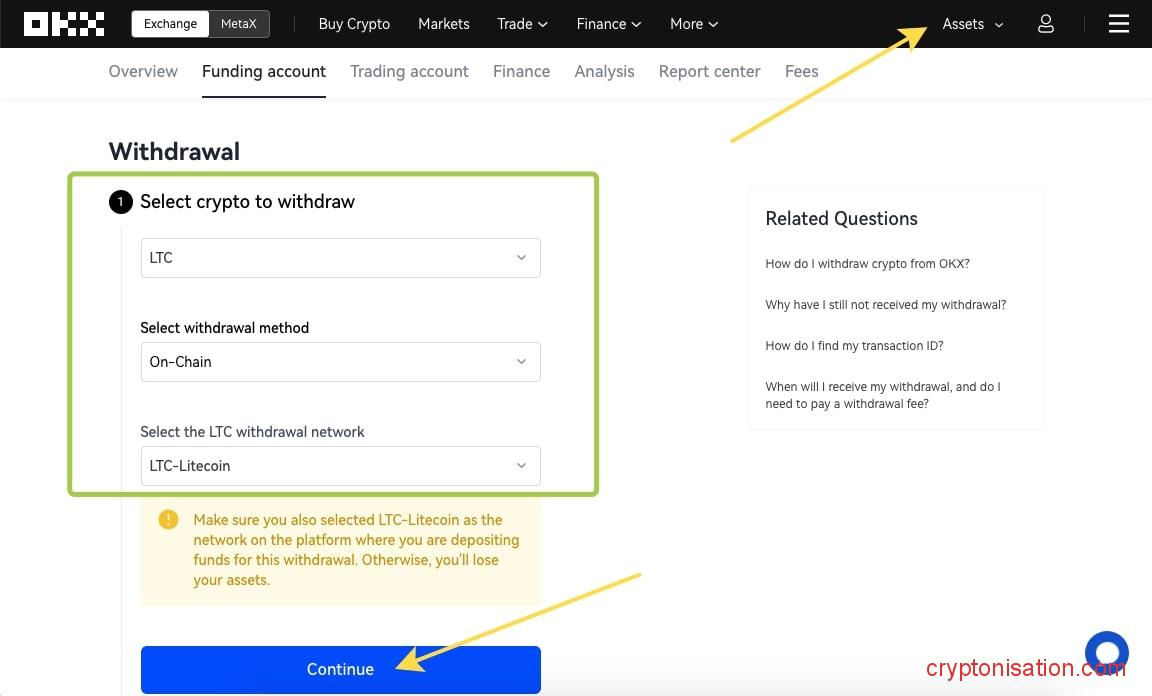Open the Trade menu
Image resolution: width=1152 pixels, height=696 pixels.
click(522, 24)
